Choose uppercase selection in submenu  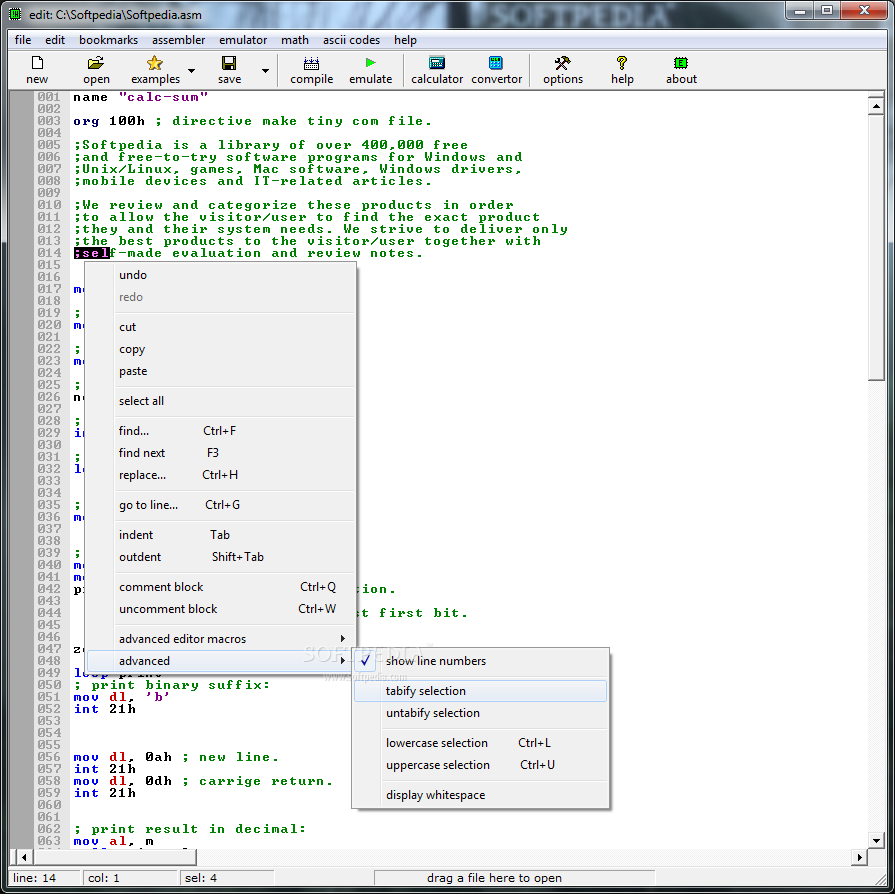481,765
